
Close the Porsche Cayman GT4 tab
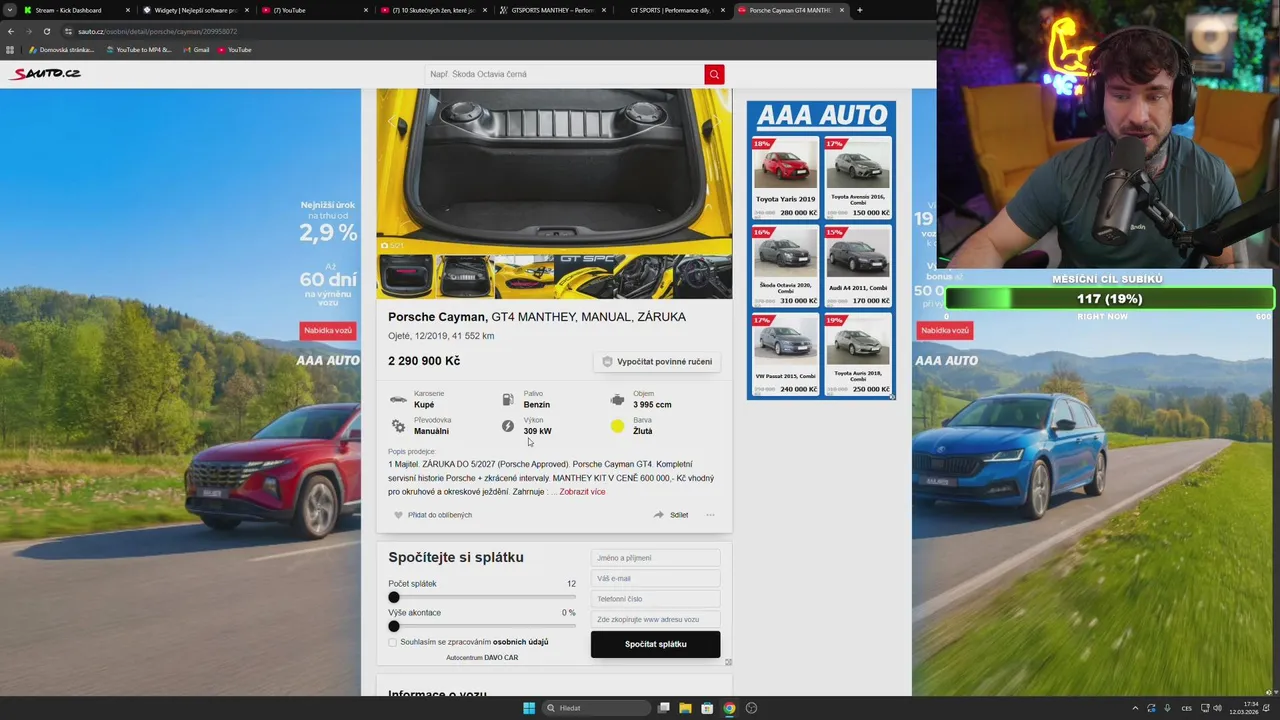point(842,10)
